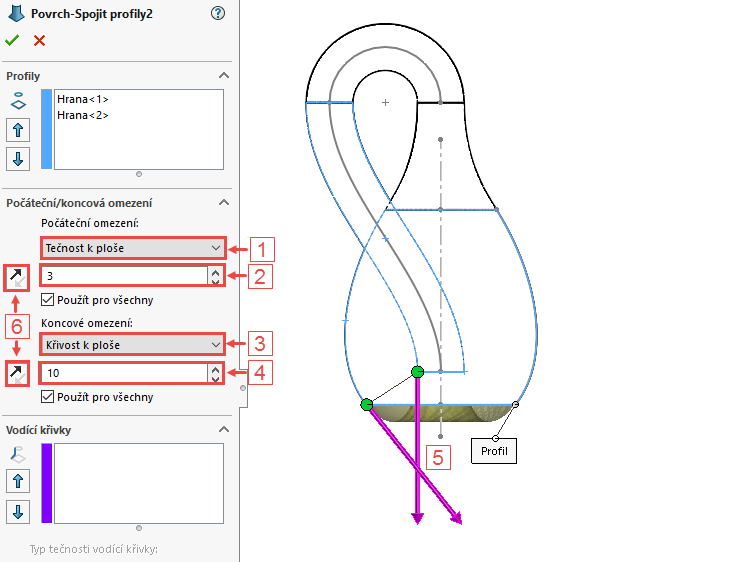Open help for Povrch-Spojit profily2
Screen dimensions: 750x562
pos(218,13)
